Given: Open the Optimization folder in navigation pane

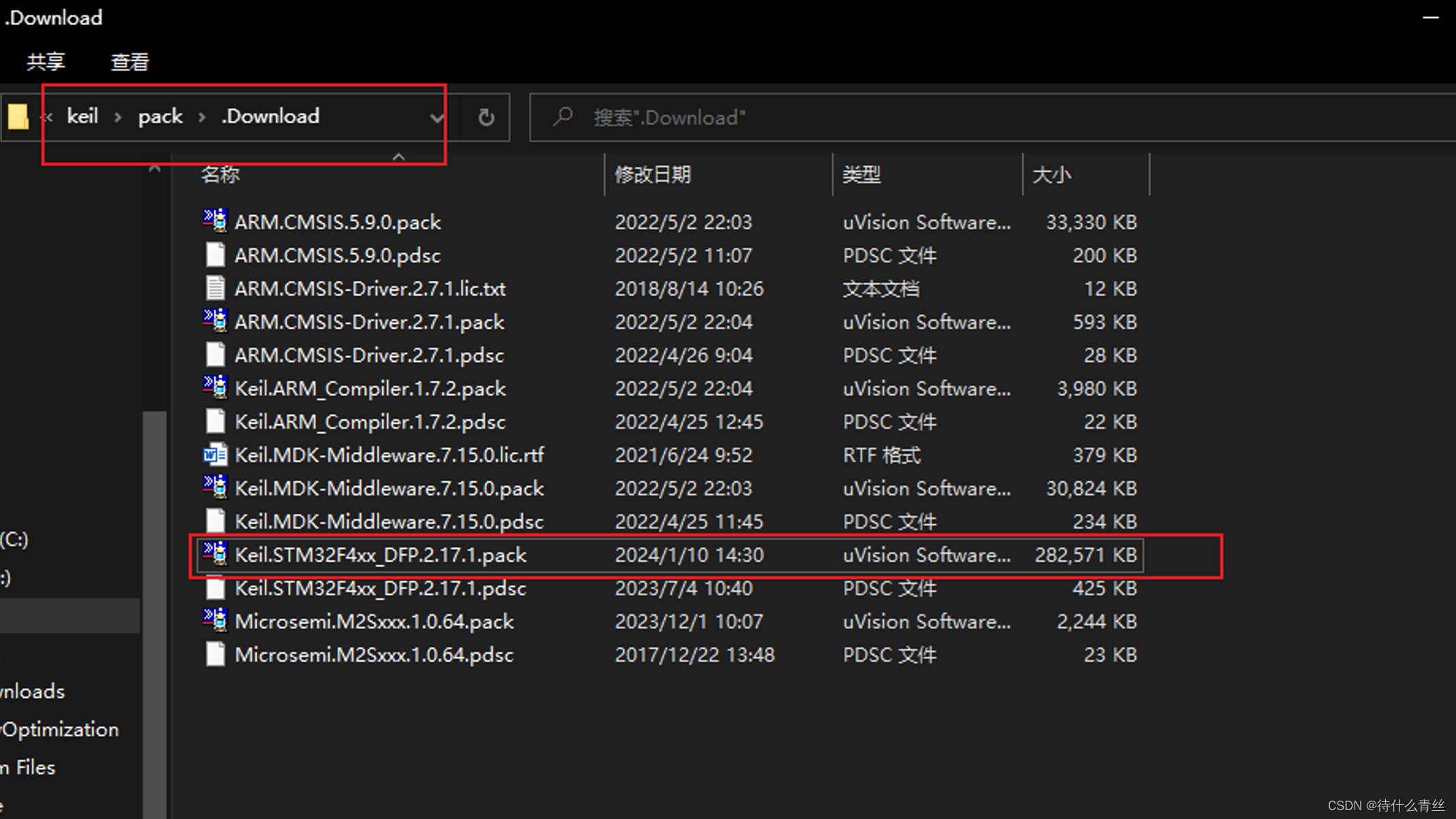Looking at the screenshot, I should click(60, 730).
